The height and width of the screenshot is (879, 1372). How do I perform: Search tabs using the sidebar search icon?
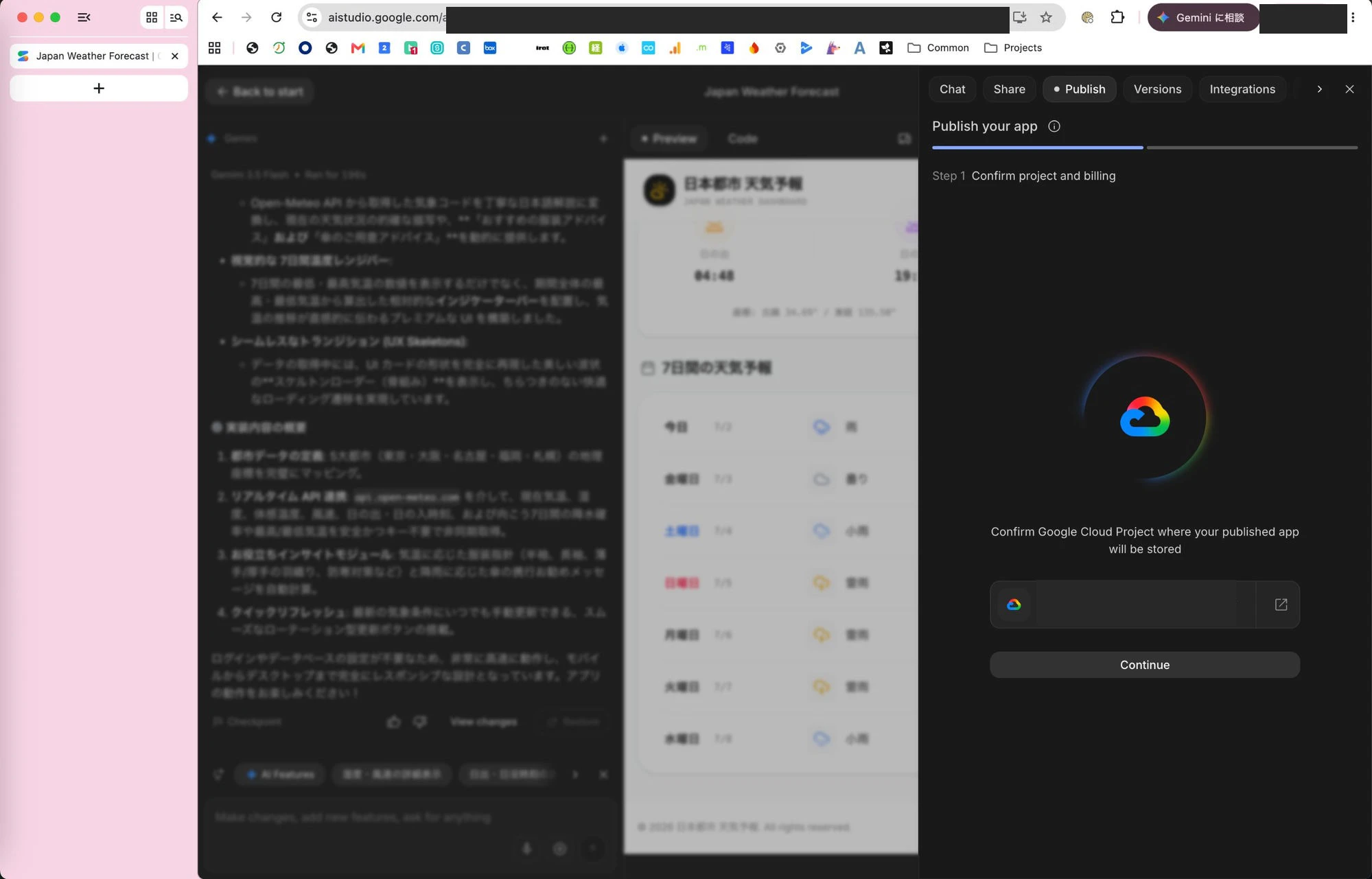click(x=176, y=17)
